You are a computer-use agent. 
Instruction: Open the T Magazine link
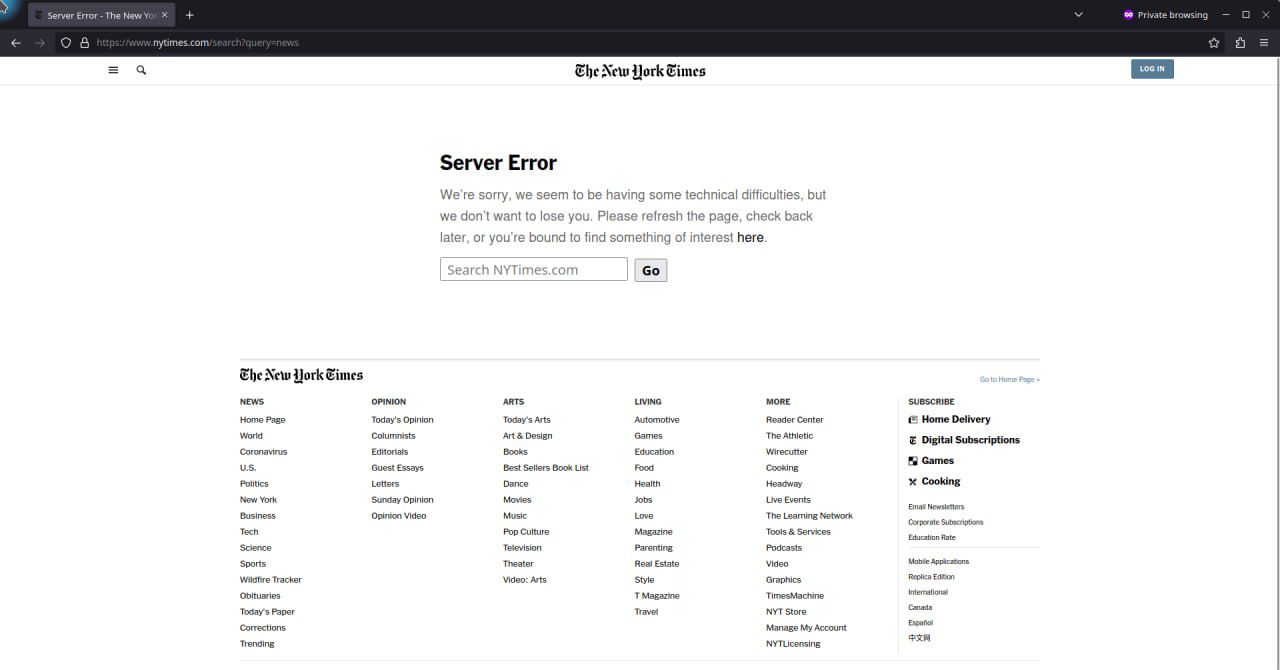(x=657, y=596)
